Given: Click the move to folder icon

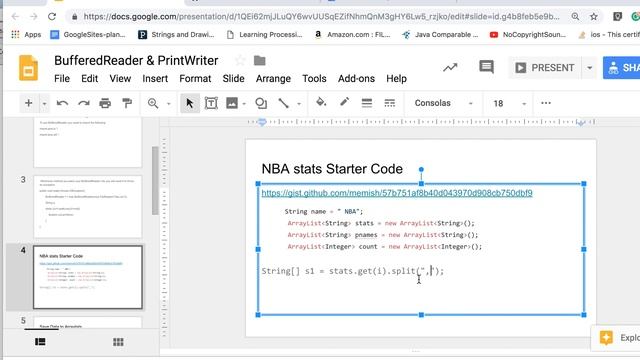Looking at the screenshot, I should 260,61.
